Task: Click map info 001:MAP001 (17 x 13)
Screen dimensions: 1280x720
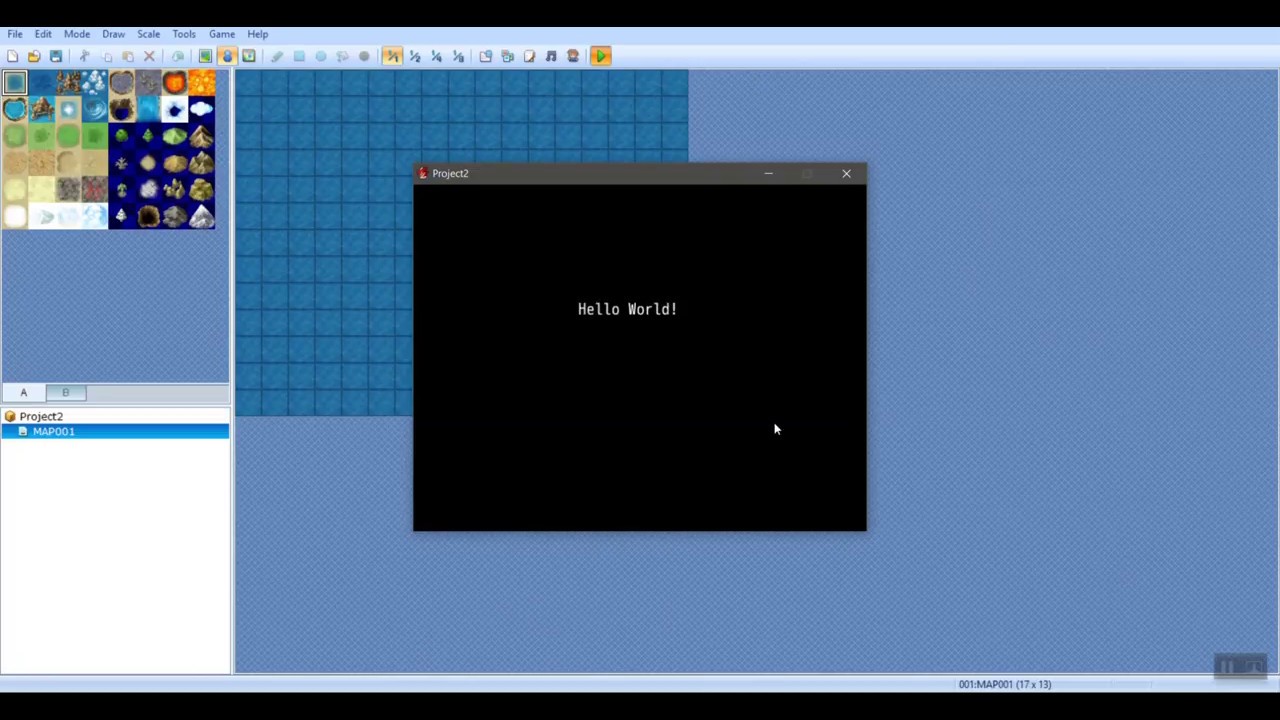Action: click(1005, 684)
